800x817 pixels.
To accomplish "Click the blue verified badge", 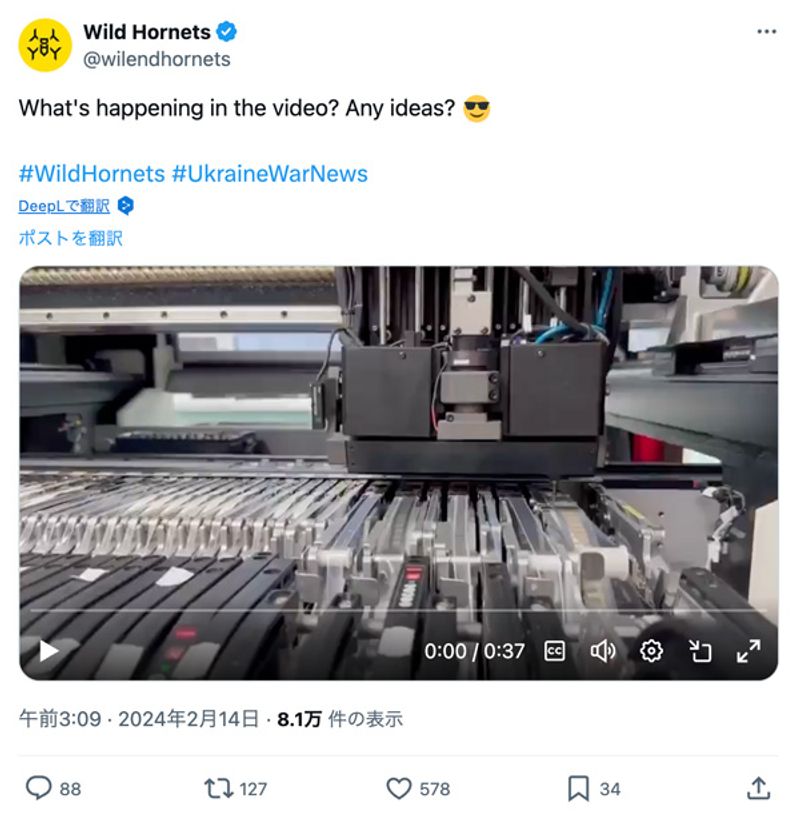I will click(227, 33).
